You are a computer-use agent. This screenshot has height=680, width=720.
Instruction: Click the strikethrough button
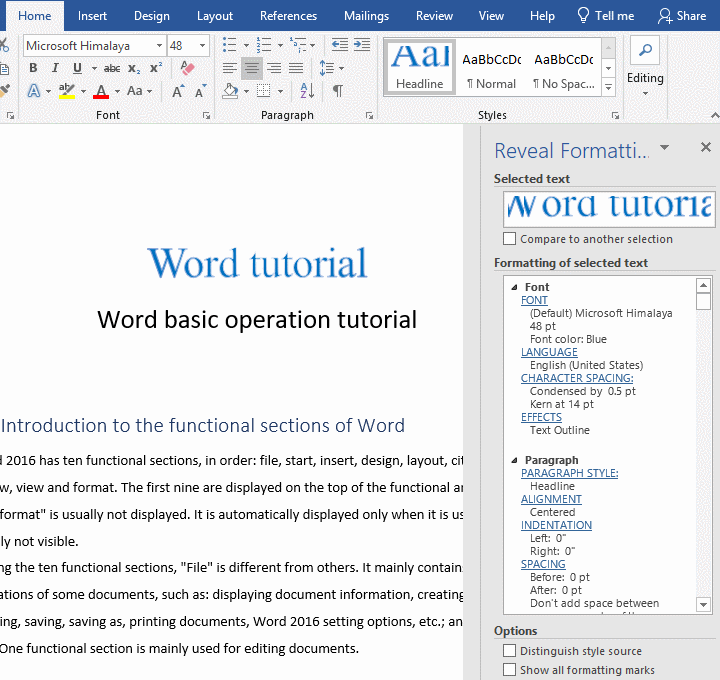[x=112, y=68]
